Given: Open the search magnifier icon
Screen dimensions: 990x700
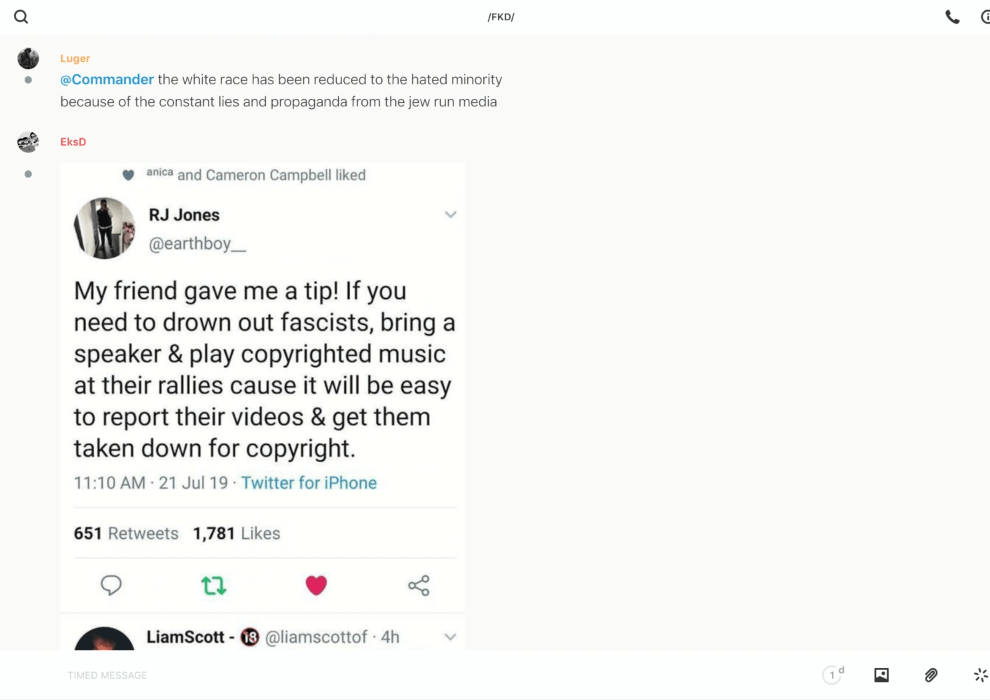Looking at the screenshot, I should coord(21,17).
